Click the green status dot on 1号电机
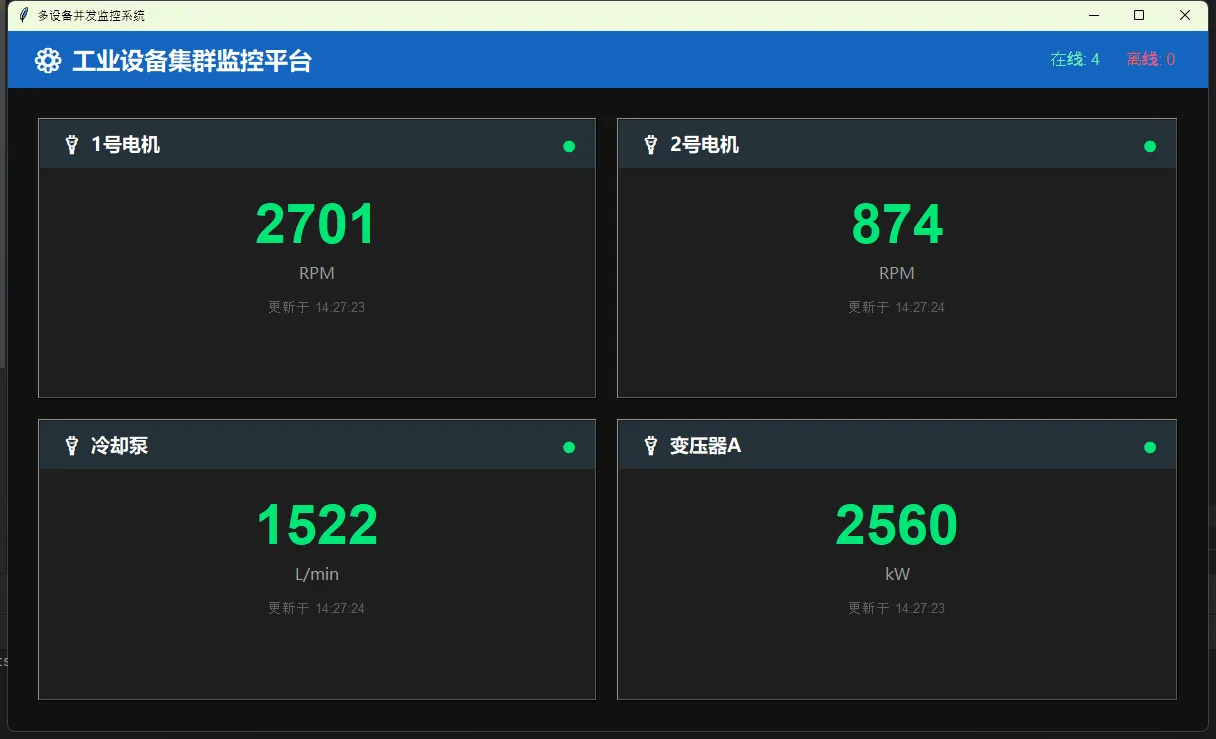1216x739 pixels. point(569,146)
